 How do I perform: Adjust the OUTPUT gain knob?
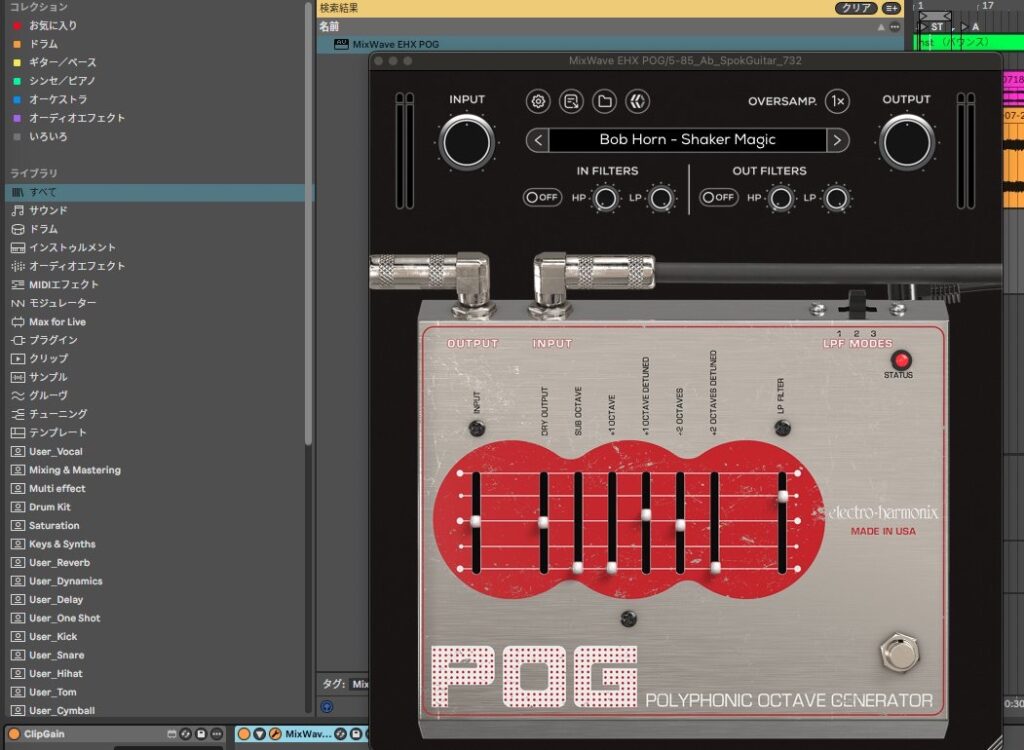pos(906,143)
